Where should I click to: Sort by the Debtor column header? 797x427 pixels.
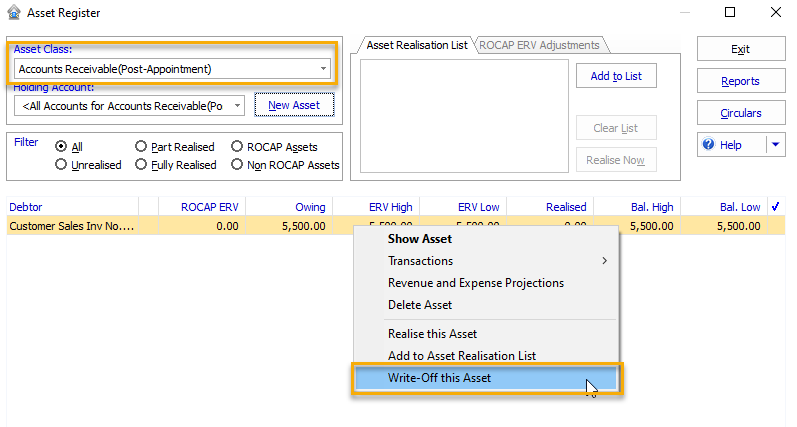pos(72,207)
